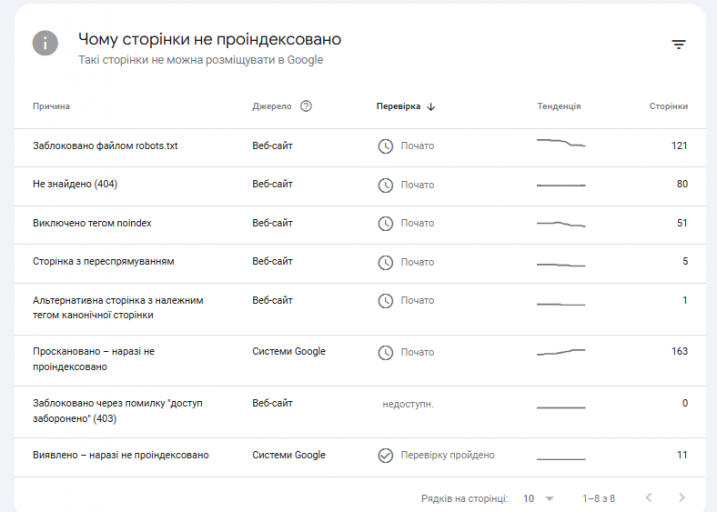Open the rows per page dropdown
Viewport: 717px width, 512px height.
[538, 498]
